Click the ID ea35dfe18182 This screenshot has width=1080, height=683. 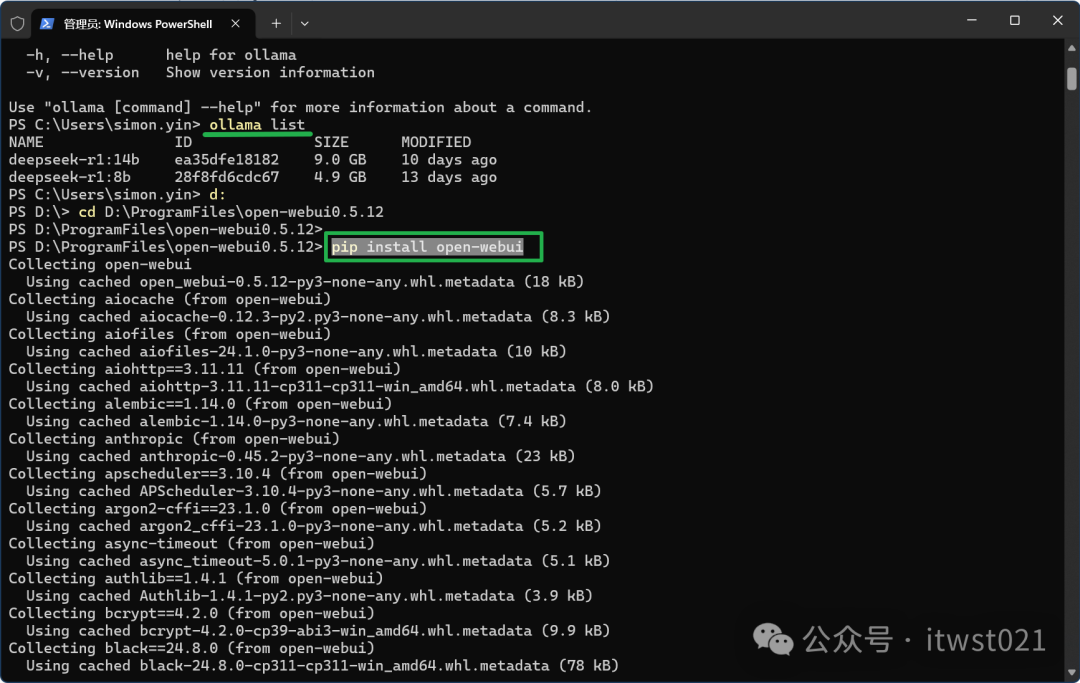tap(227, 160)
